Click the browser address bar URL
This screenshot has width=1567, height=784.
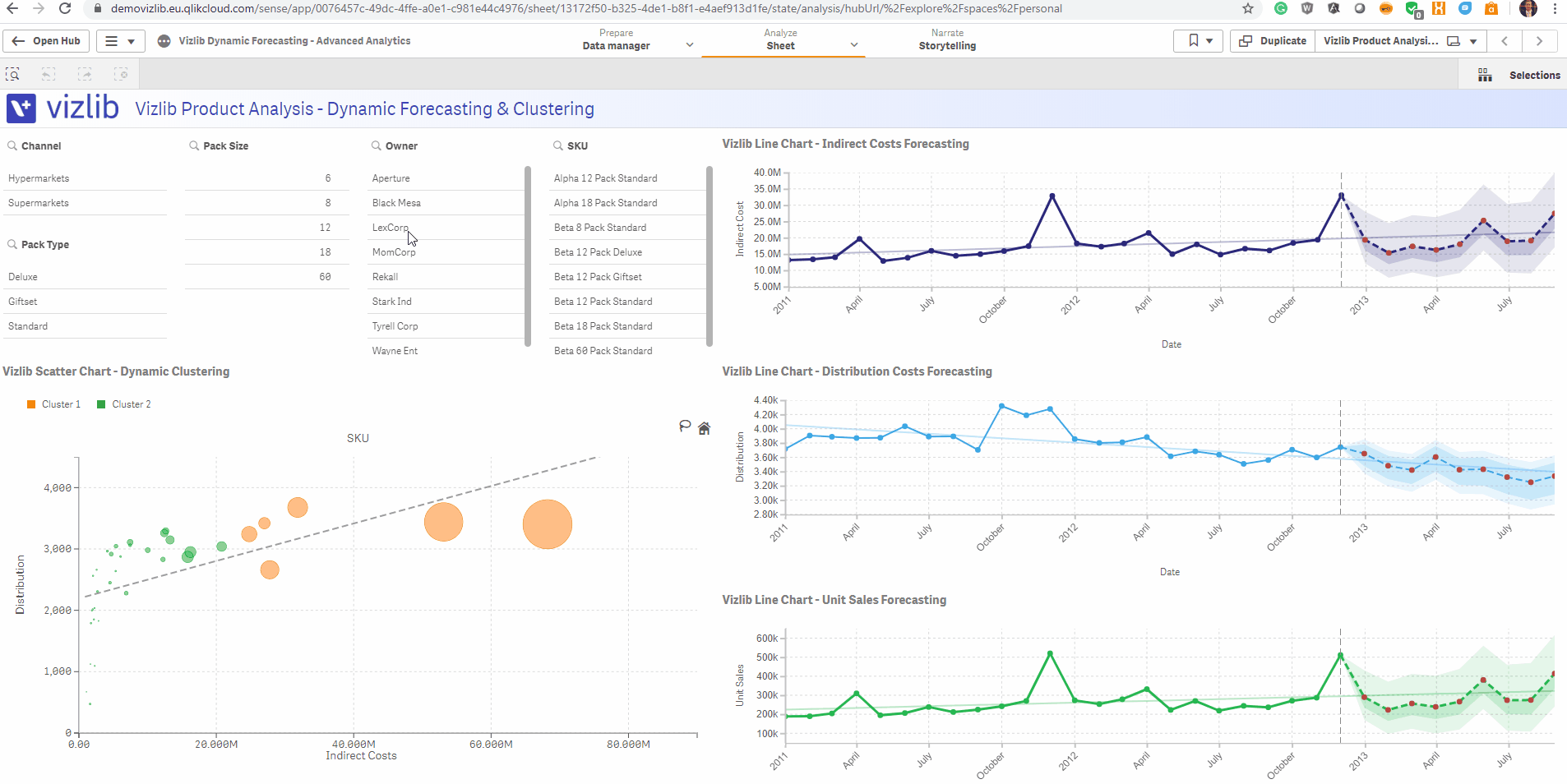586,8
